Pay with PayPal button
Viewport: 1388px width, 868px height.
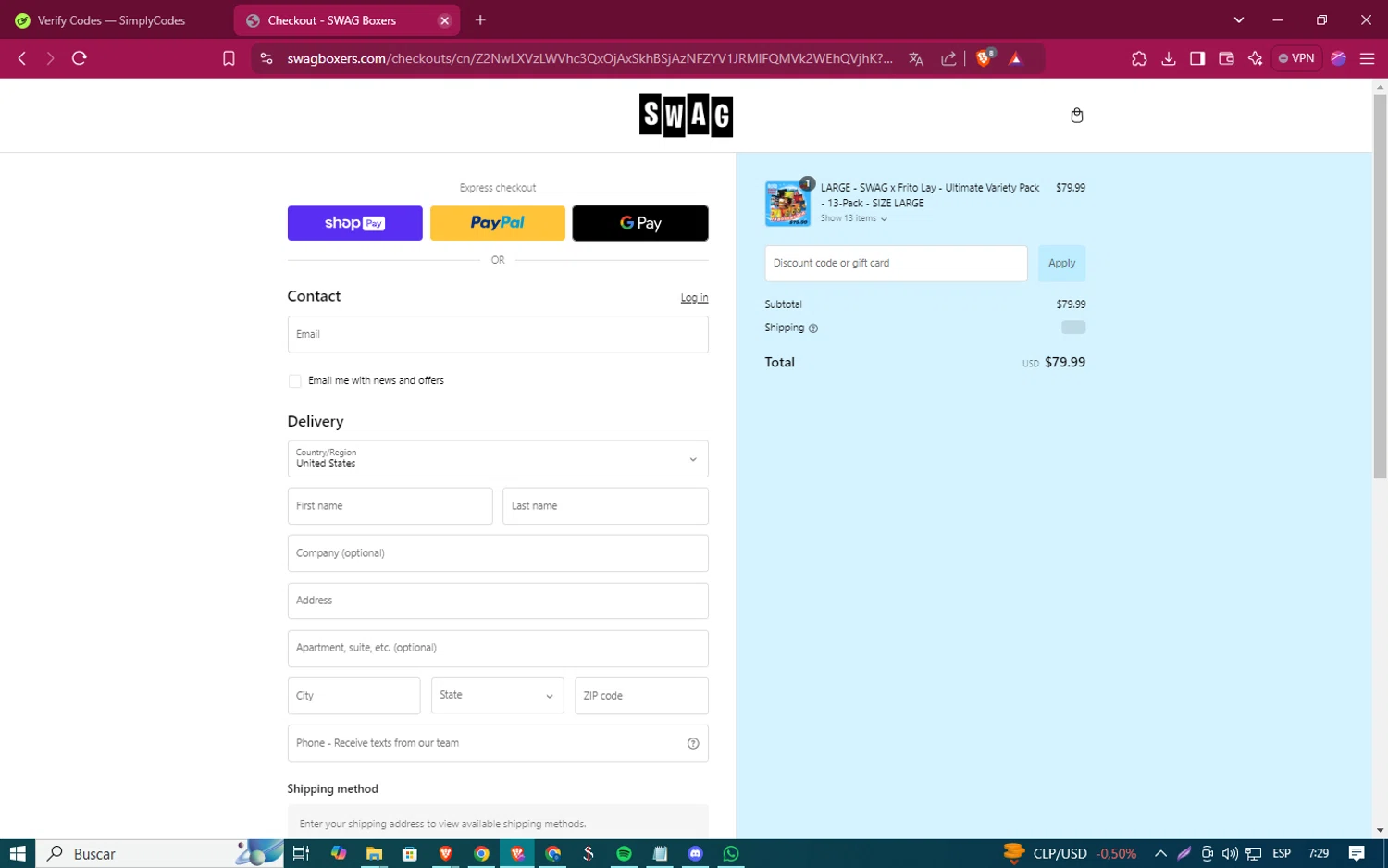[x=497, y=223]
